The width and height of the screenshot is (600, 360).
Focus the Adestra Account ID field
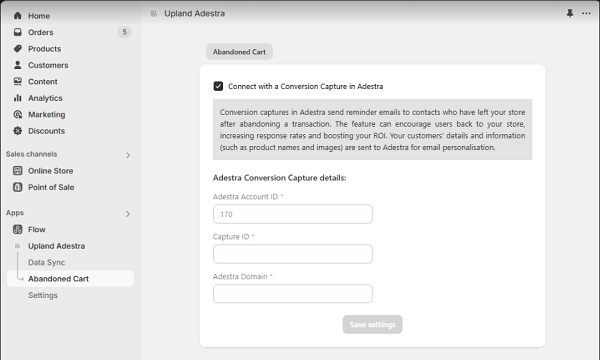293,214
